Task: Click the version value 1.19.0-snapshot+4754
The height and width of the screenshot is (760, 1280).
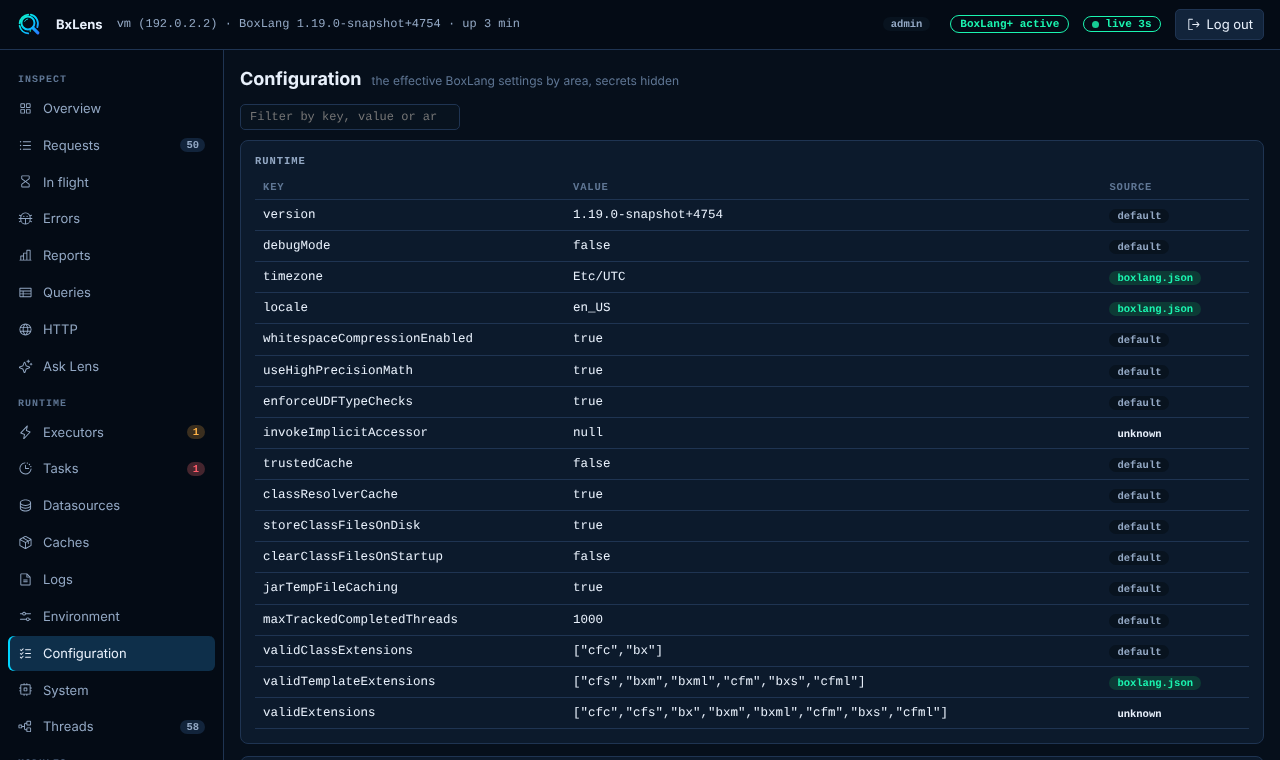Action: pyautogui.click(x=648, y=214)
